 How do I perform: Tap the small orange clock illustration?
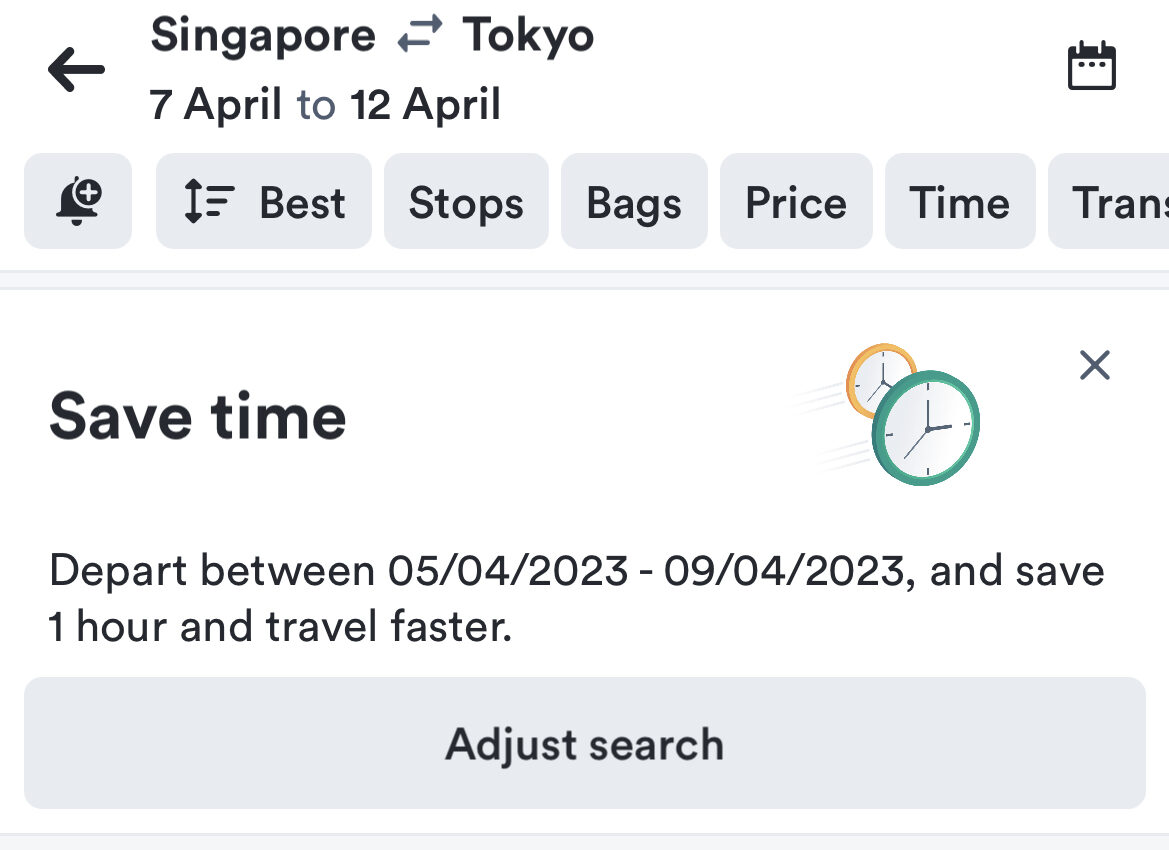click(x=875, y=373)
